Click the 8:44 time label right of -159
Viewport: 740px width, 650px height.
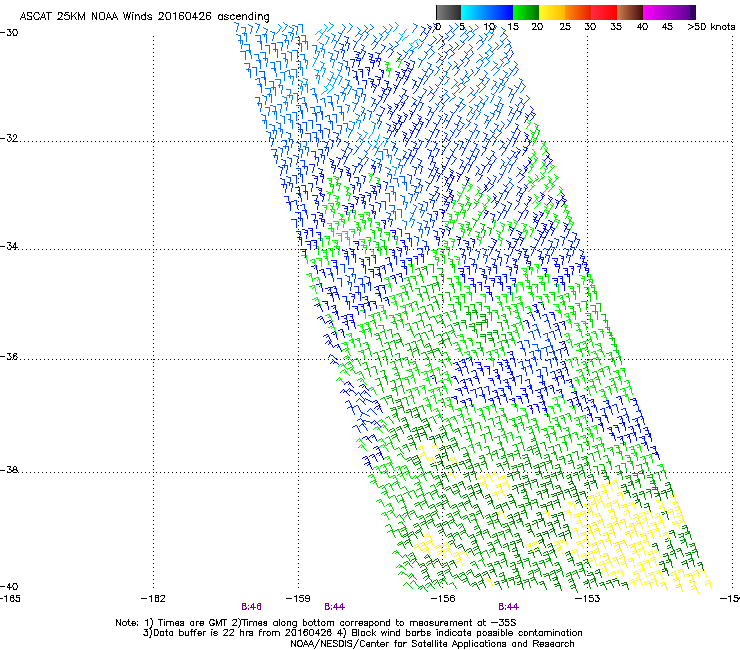point(334,607)
